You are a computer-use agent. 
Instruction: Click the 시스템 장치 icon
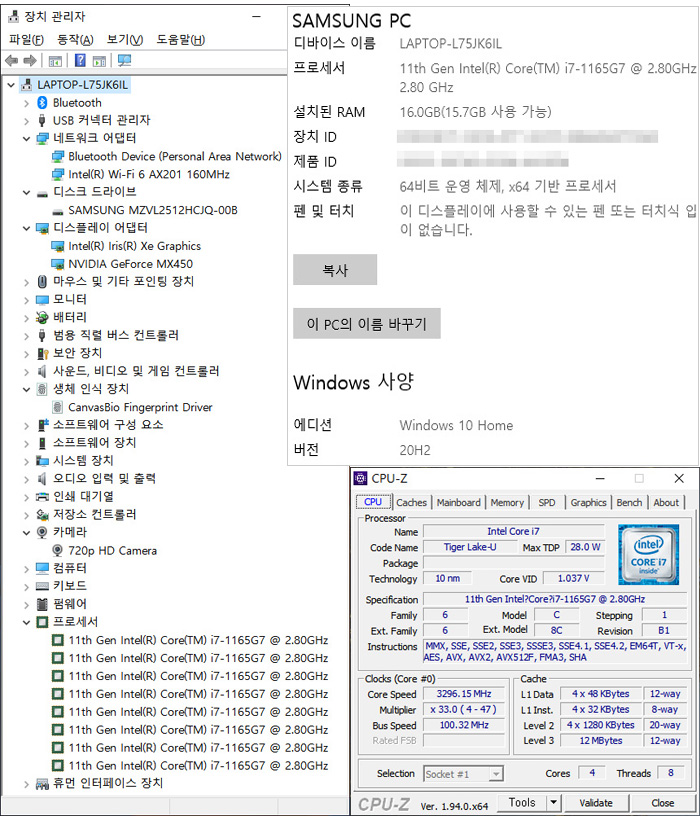[42, 461]
